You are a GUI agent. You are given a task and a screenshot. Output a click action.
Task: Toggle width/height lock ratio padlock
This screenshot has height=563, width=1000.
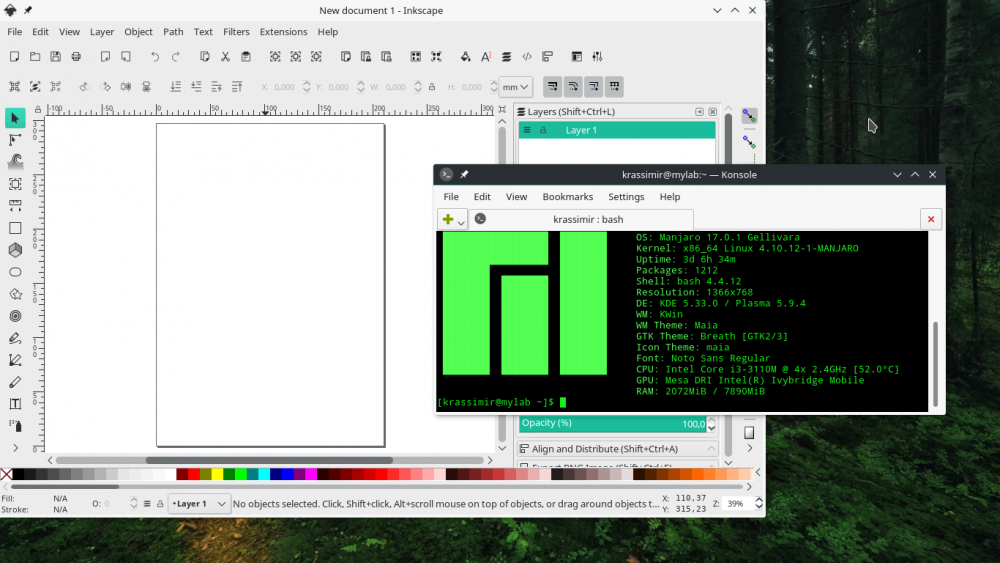[432, 87]
